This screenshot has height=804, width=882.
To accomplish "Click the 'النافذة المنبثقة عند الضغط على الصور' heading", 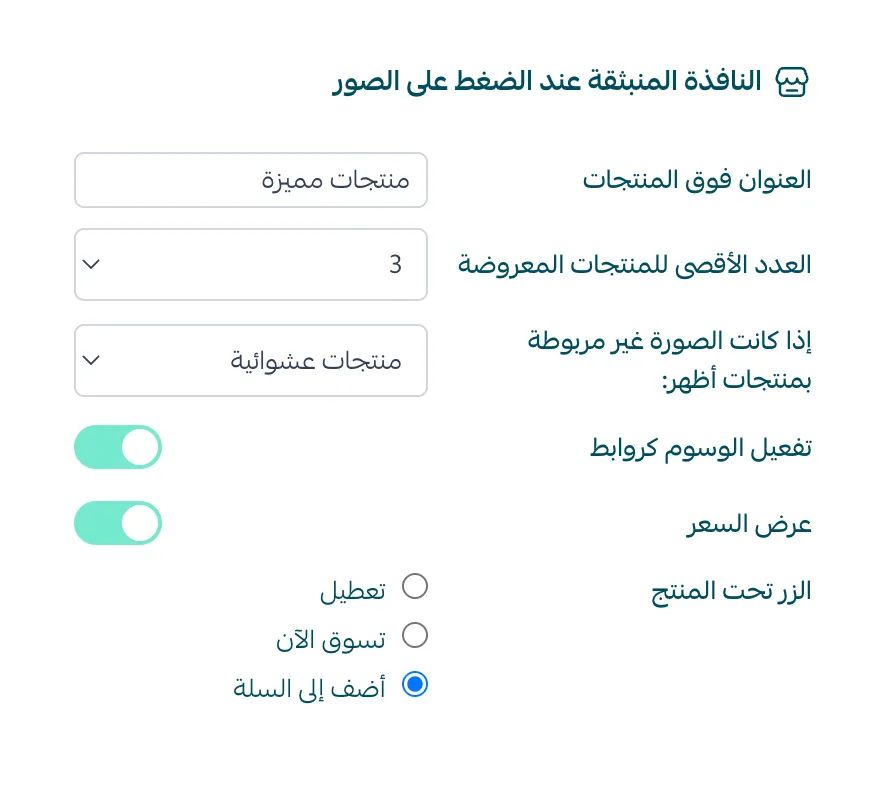I will [547, 82].
